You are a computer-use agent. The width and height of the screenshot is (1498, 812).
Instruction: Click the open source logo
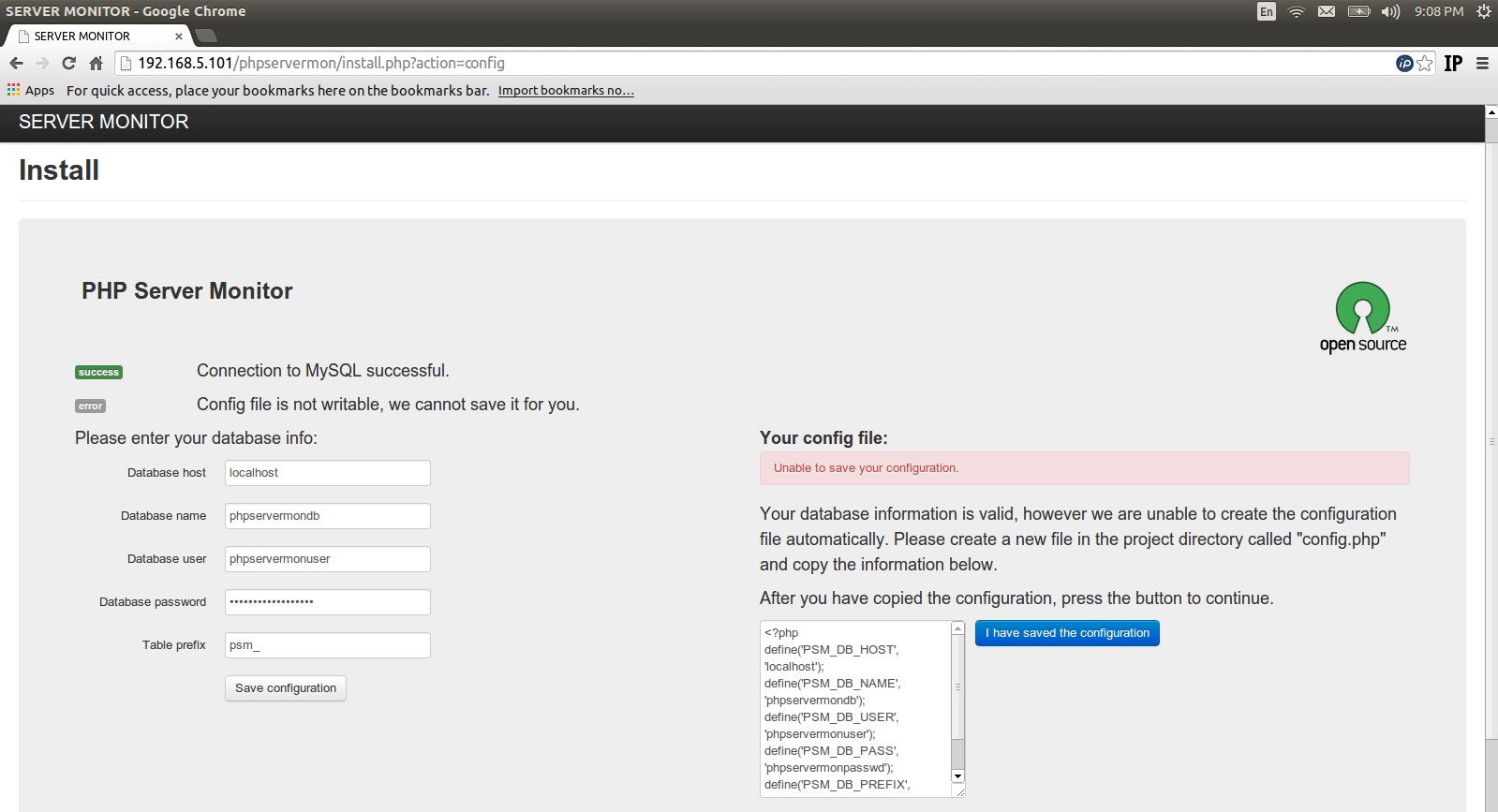click(x=1363, y=317)
